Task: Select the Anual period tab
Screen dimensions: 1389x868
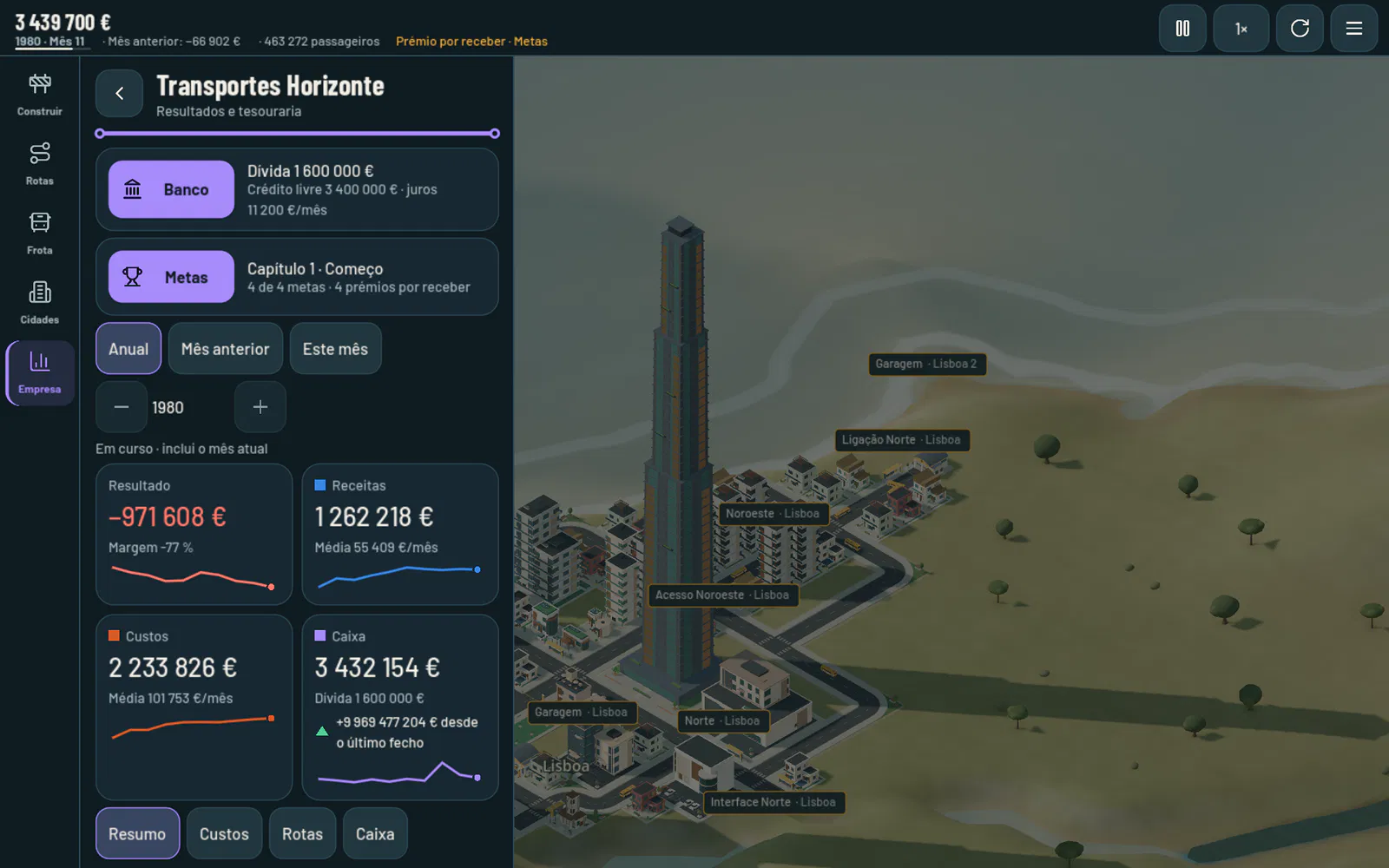Action: 128,349
